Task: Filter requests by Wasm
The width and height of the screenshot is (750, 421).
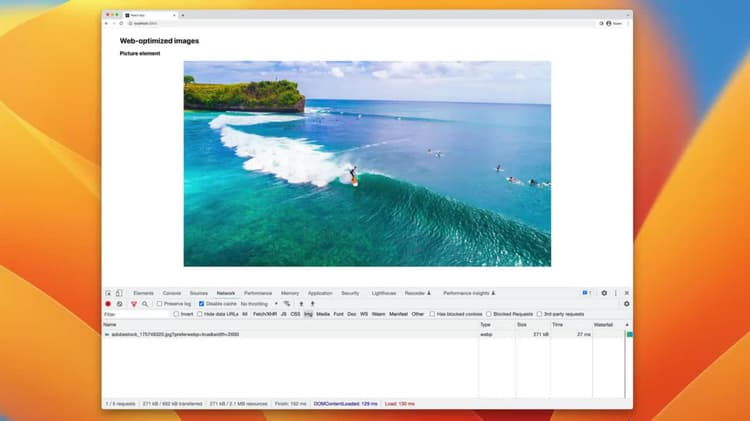Action: click(378, 314)
